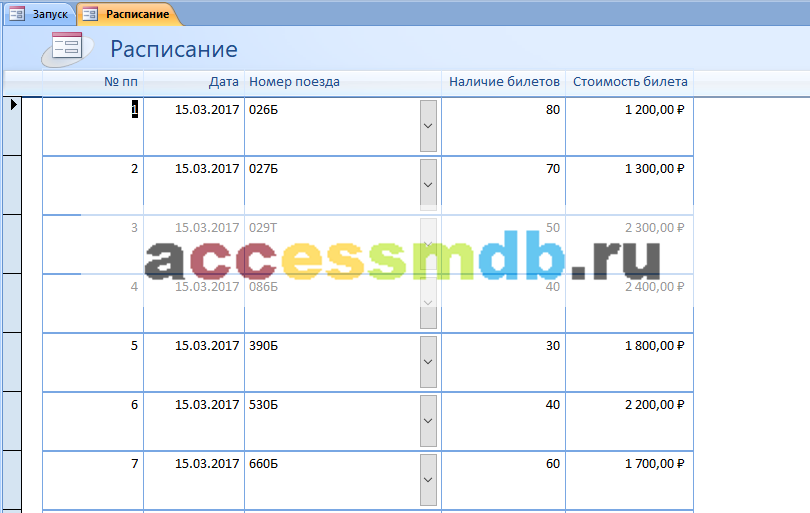This screenshot has height=513, width=810.
Task: Click the train number value 390Б
Action: coord(263,346)
